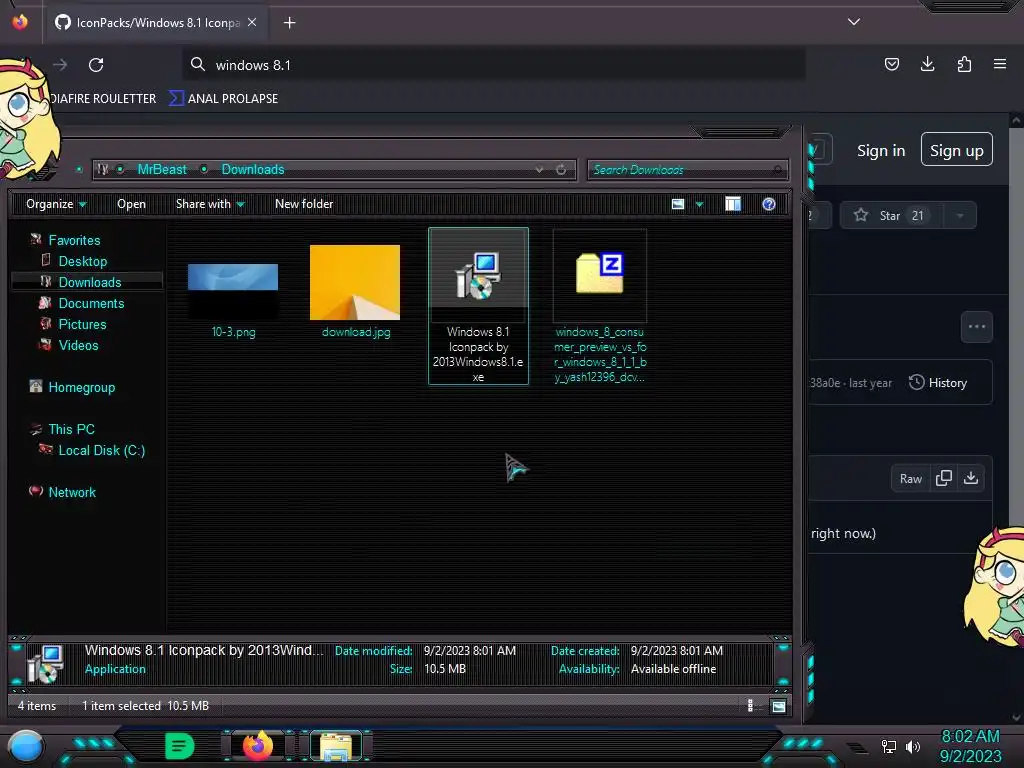Viewport: 1024px width, 768px height.
Task: Open Videos in the navigation pane
Action: click(x=78, y=345)
